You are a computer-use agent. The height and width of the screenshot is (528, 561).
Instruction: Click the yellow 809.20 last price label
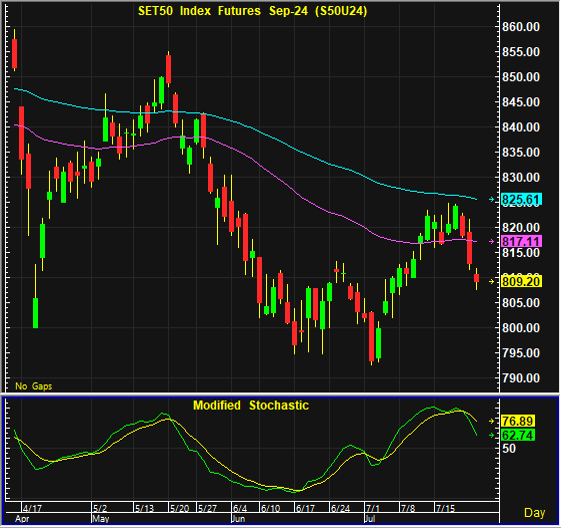point(521,282)
